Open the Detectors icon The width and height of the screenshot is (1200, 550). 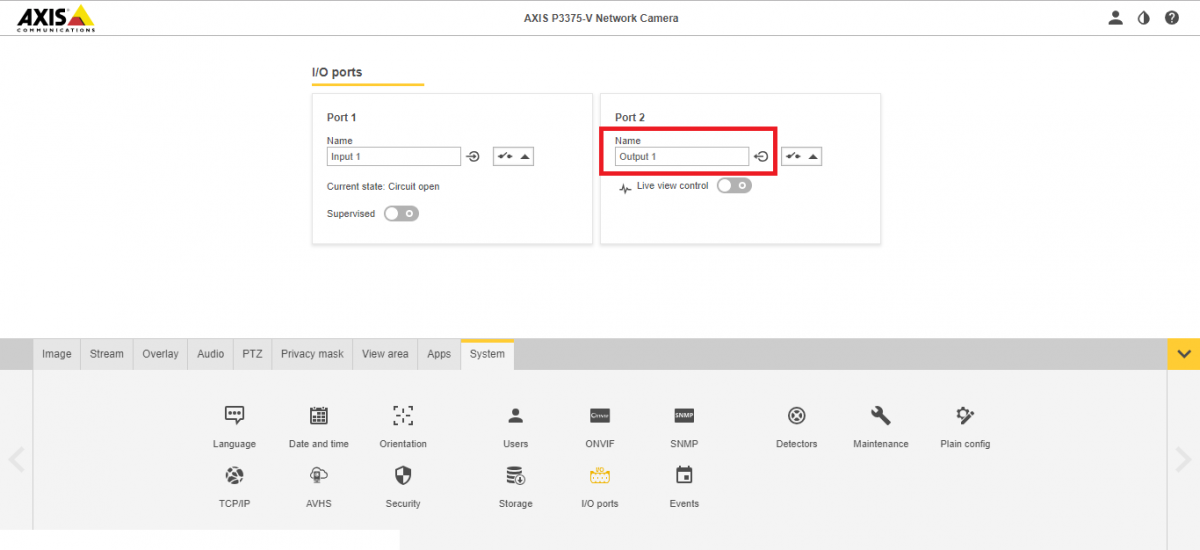797,415
